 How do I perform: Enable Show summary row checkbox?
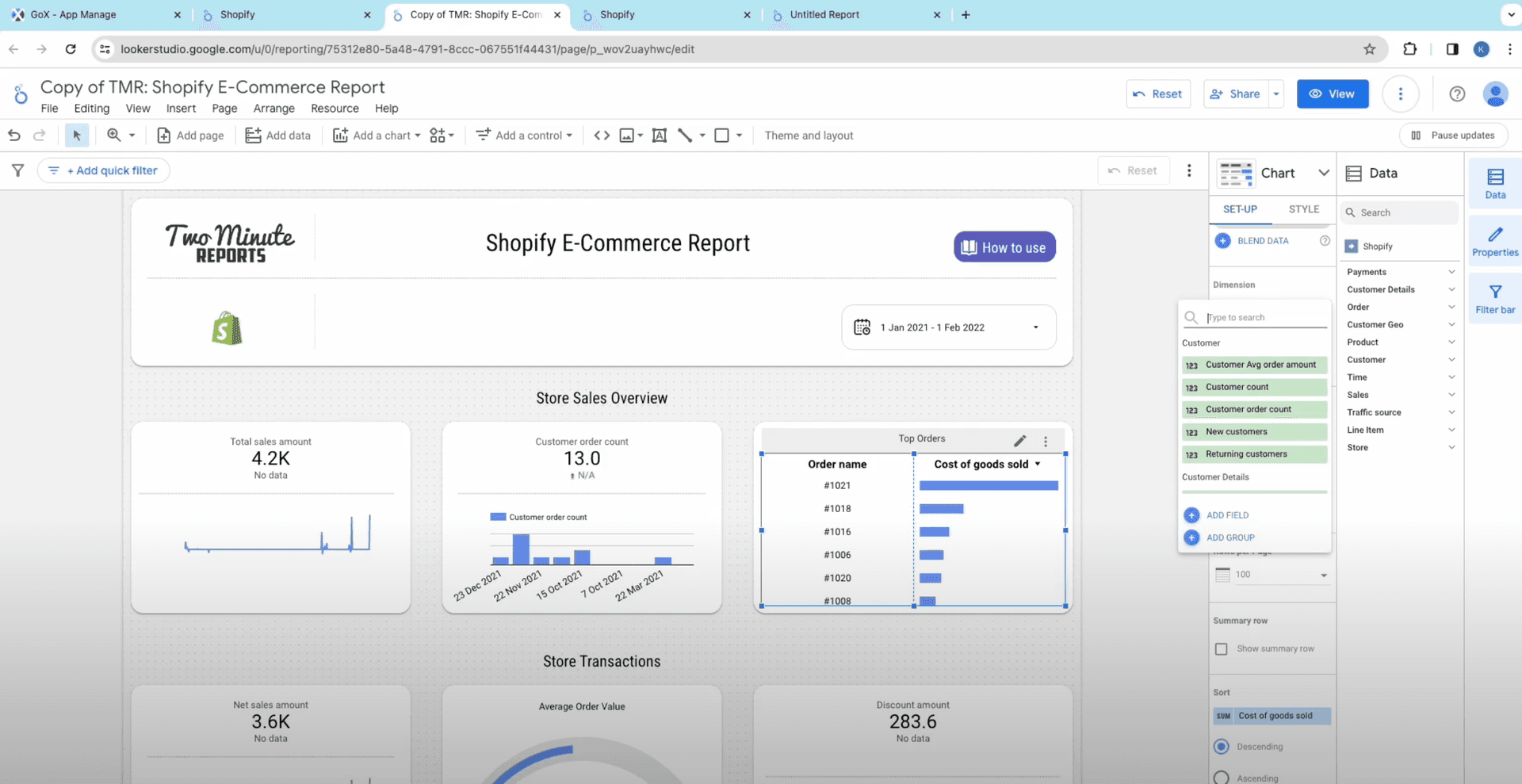[x=1222, y=649]
